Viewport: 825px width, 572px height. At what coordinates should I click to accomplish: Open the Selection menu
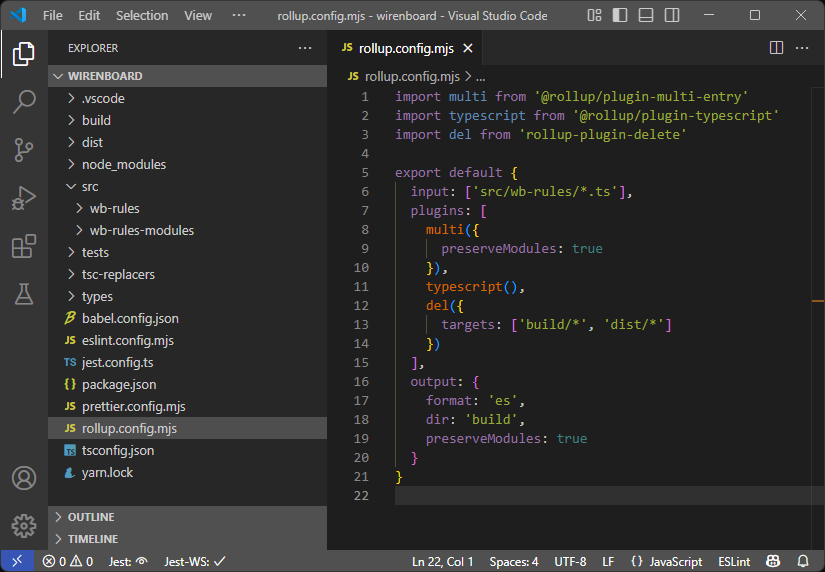pyautogui.click(x=142, y=16)
